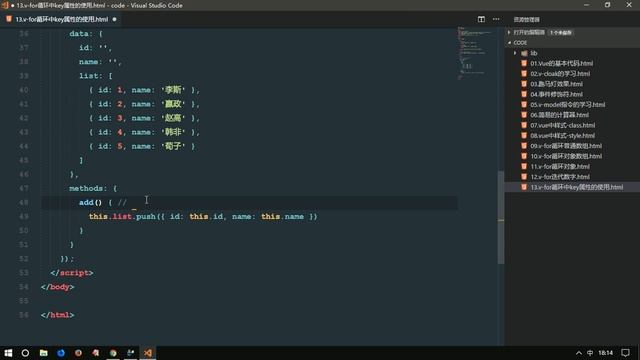640x360 pixels.
Task: Click the 18:14 clock in system tray
Action: (606, 353)
